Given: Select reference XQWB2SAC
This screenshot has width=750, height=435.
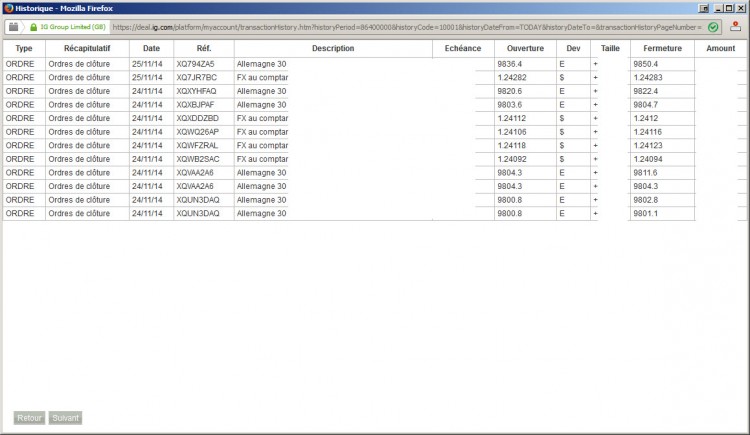Looking at the screenshot, I should pyautogui.click(x=198, y=159).
